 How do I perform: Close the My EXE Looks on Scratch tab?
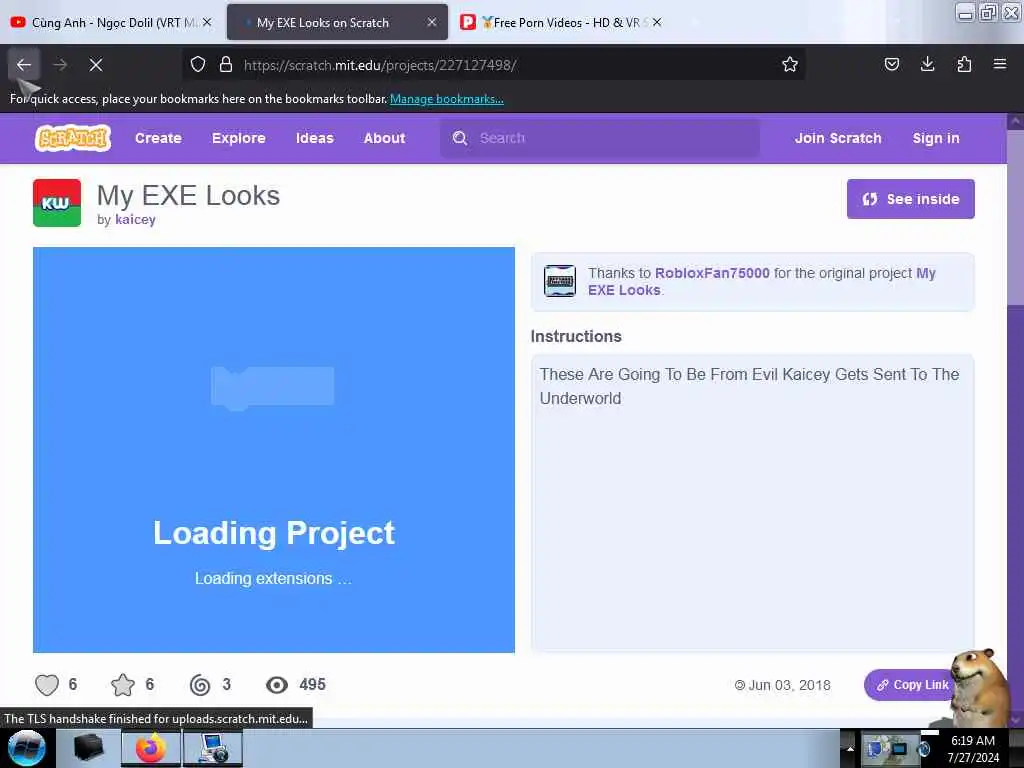(x=432, y=22)
